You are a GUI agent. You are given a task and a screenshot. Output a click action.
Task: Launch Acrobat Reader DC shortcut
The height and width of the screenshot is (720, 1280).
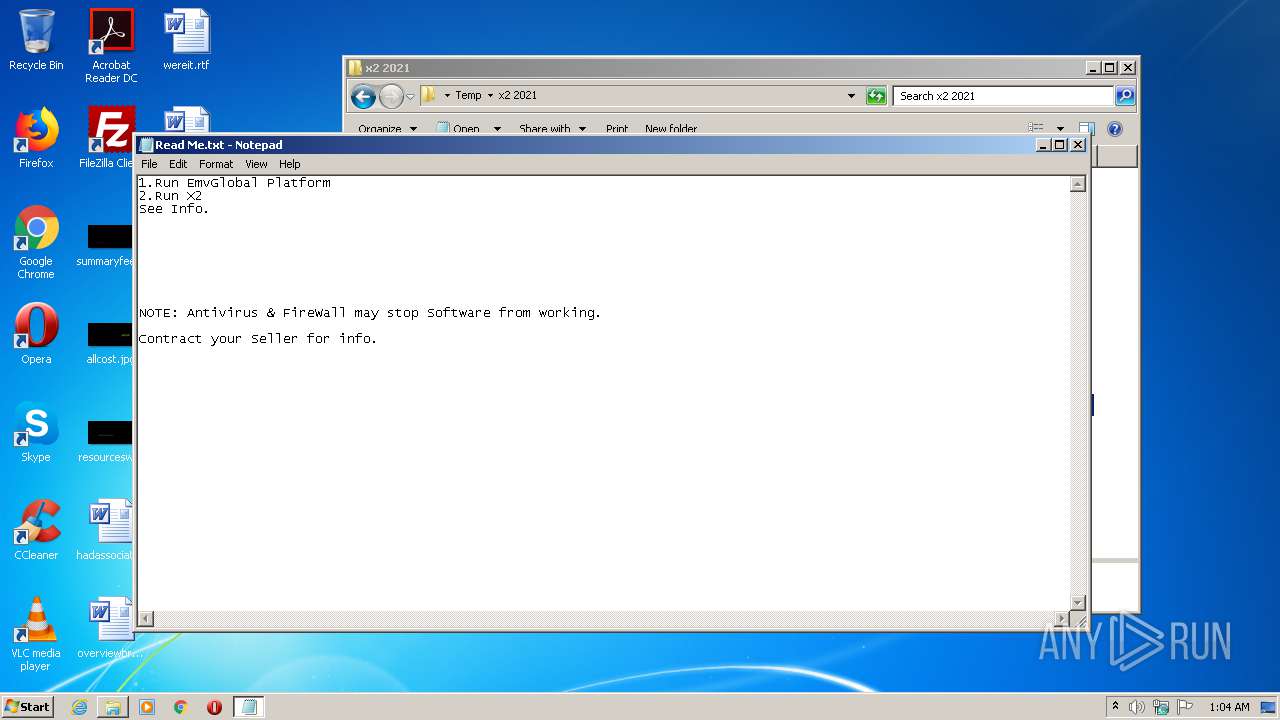click(x=111, y=46)
